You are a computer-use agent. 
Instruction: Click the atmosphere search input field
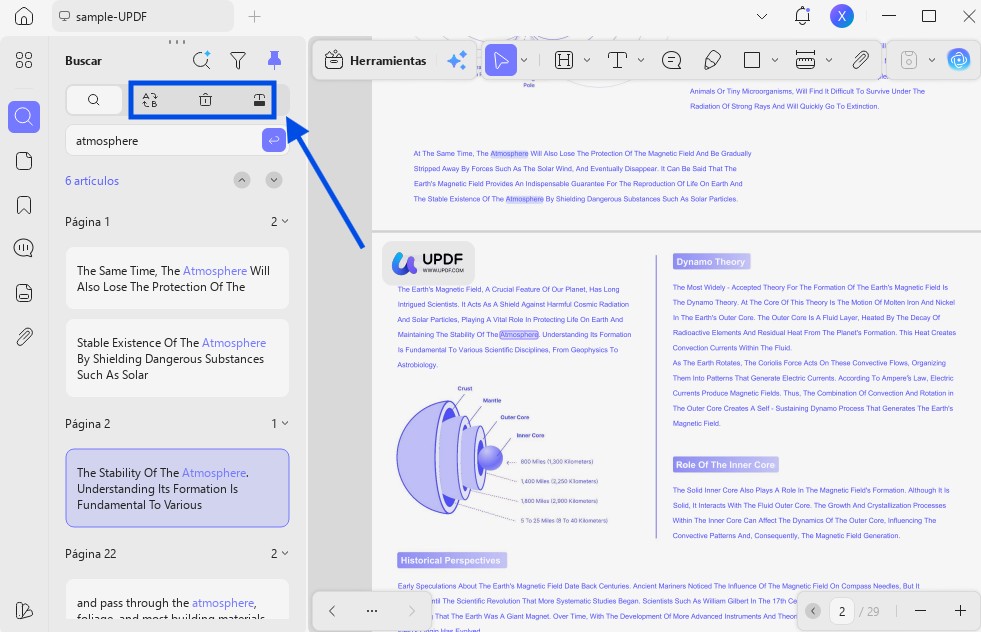click(x=164, y=141)
